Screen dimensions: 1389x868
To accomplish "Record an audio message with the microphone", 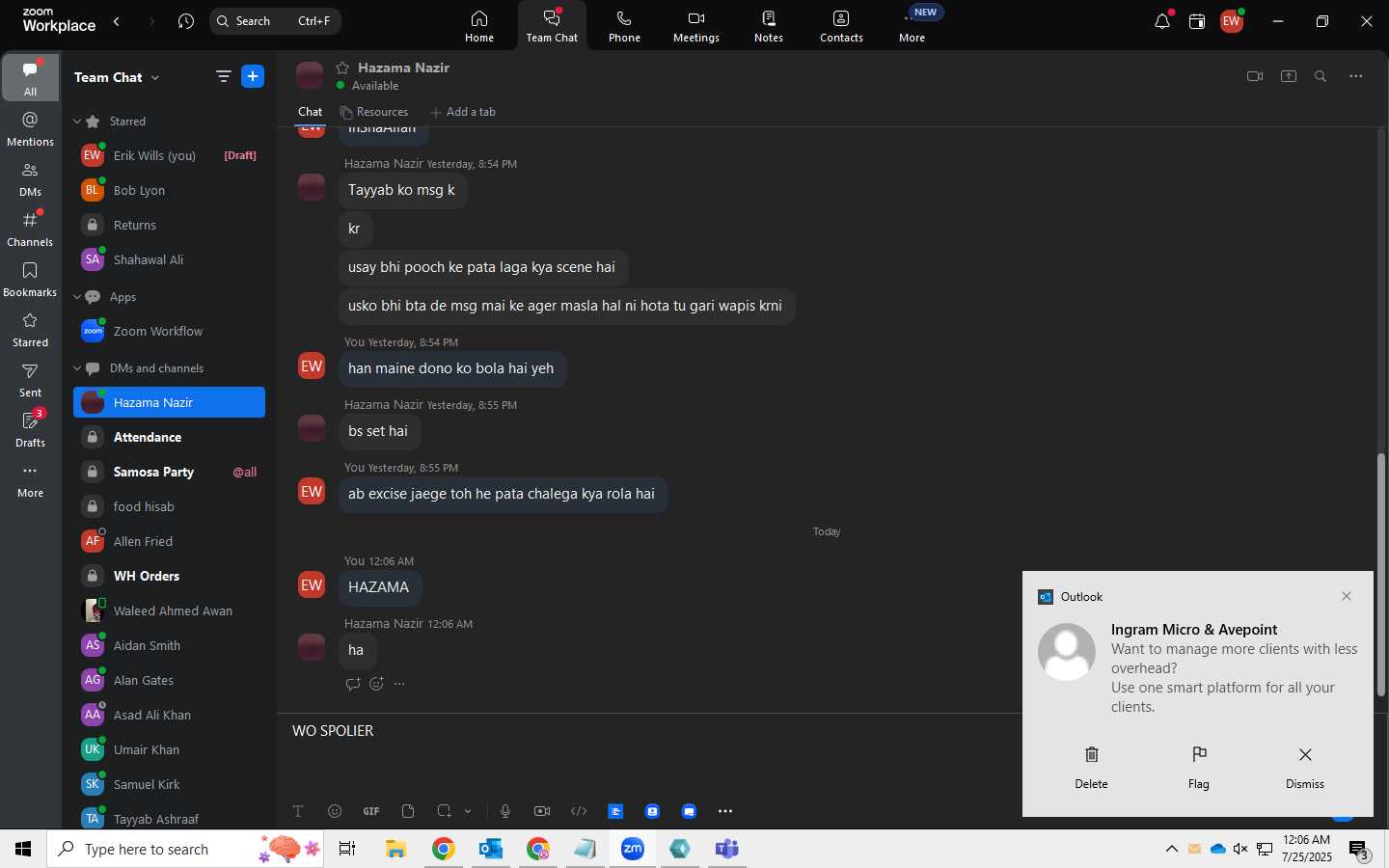I will click(505, 811).
